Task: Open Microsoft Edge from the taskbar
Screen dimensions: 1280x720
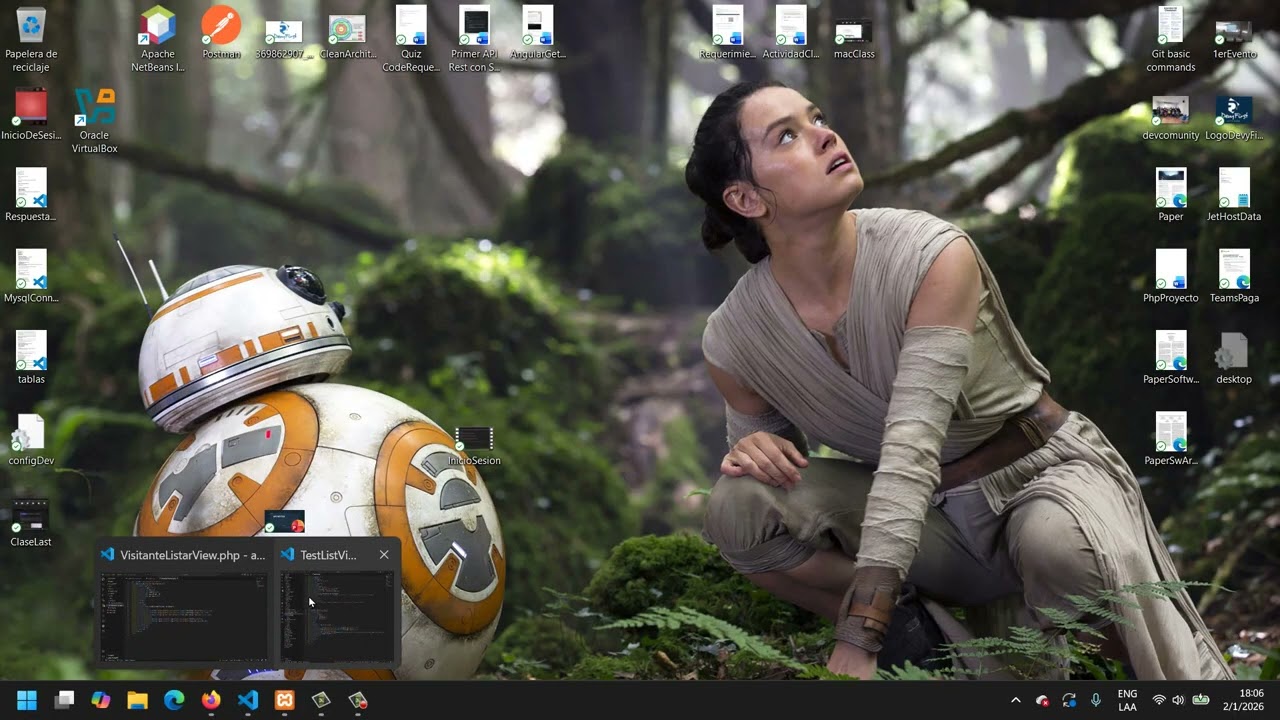Action: [174, 700]
